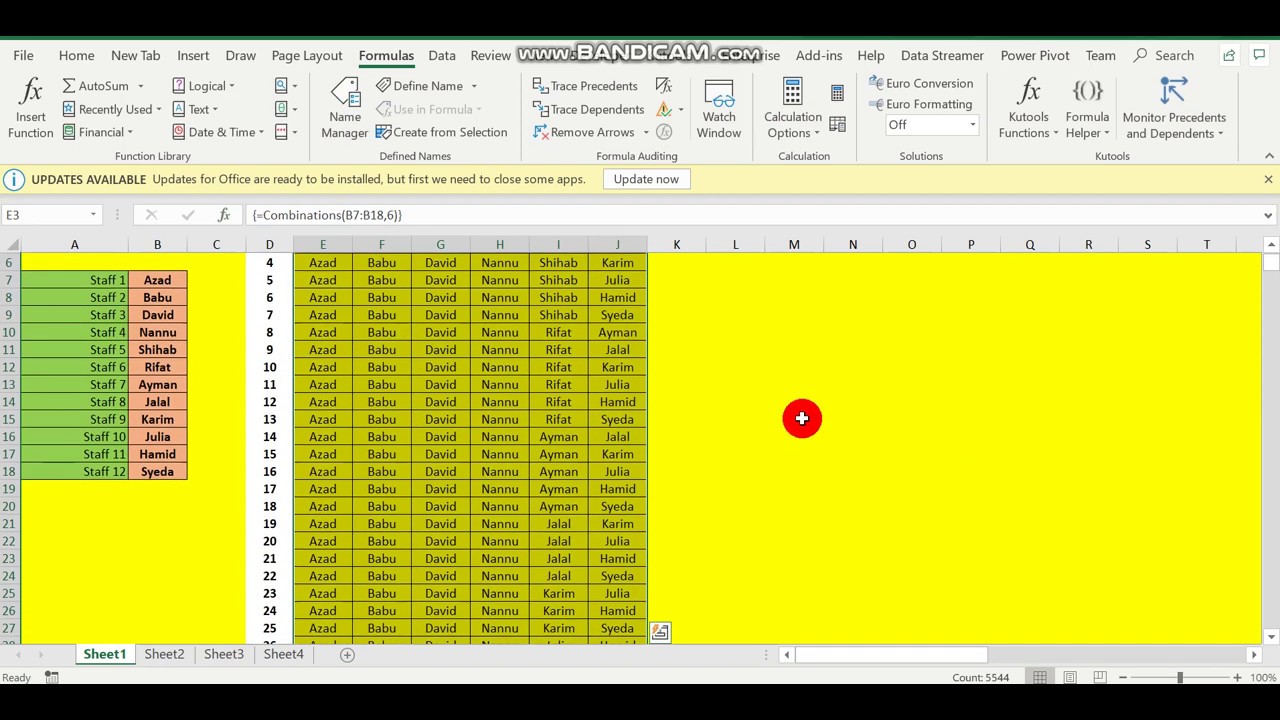The height and width of the screenshot is (720, 1280).
Task: Open the Name Manager
Action: pos(345,108)
